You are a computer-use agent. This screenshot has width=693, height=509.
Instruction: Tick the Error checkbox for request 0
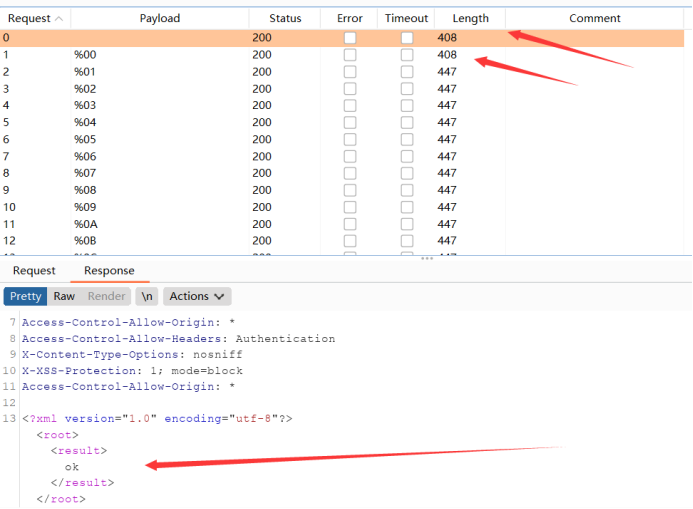click(349, 37)
